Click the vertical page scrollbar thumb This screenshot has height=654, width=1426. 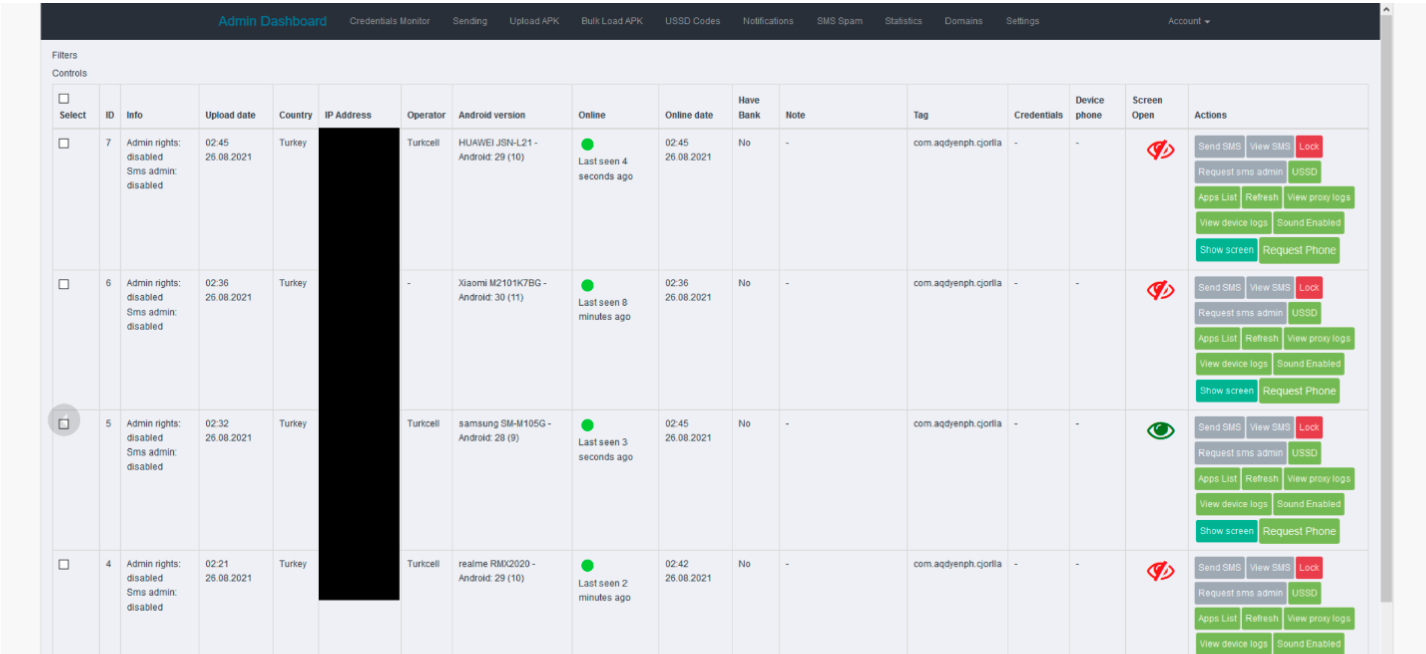tap(1386, 308)
